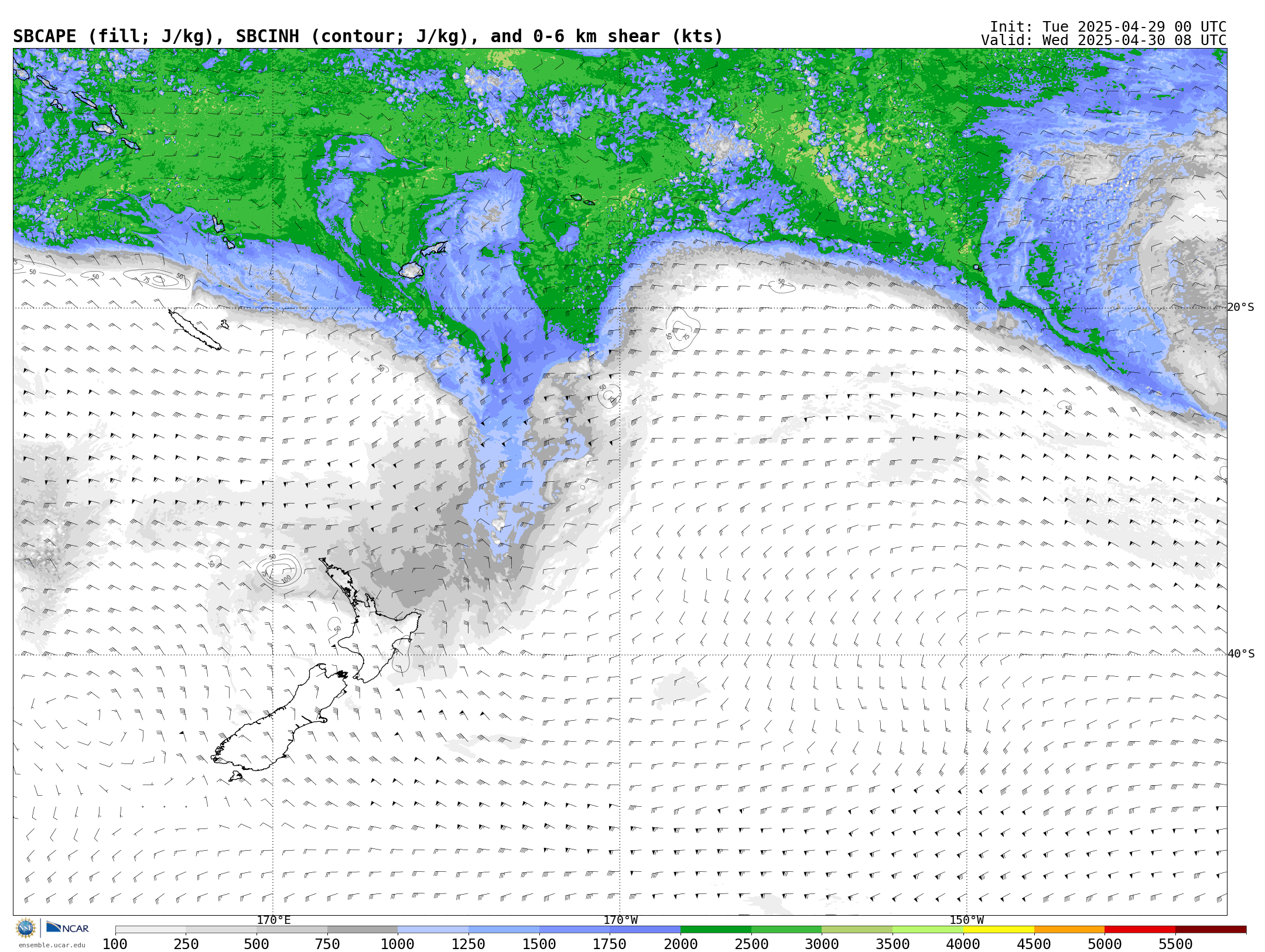Select the orange 4500-5000 colorbar segment

(1069, 930)
